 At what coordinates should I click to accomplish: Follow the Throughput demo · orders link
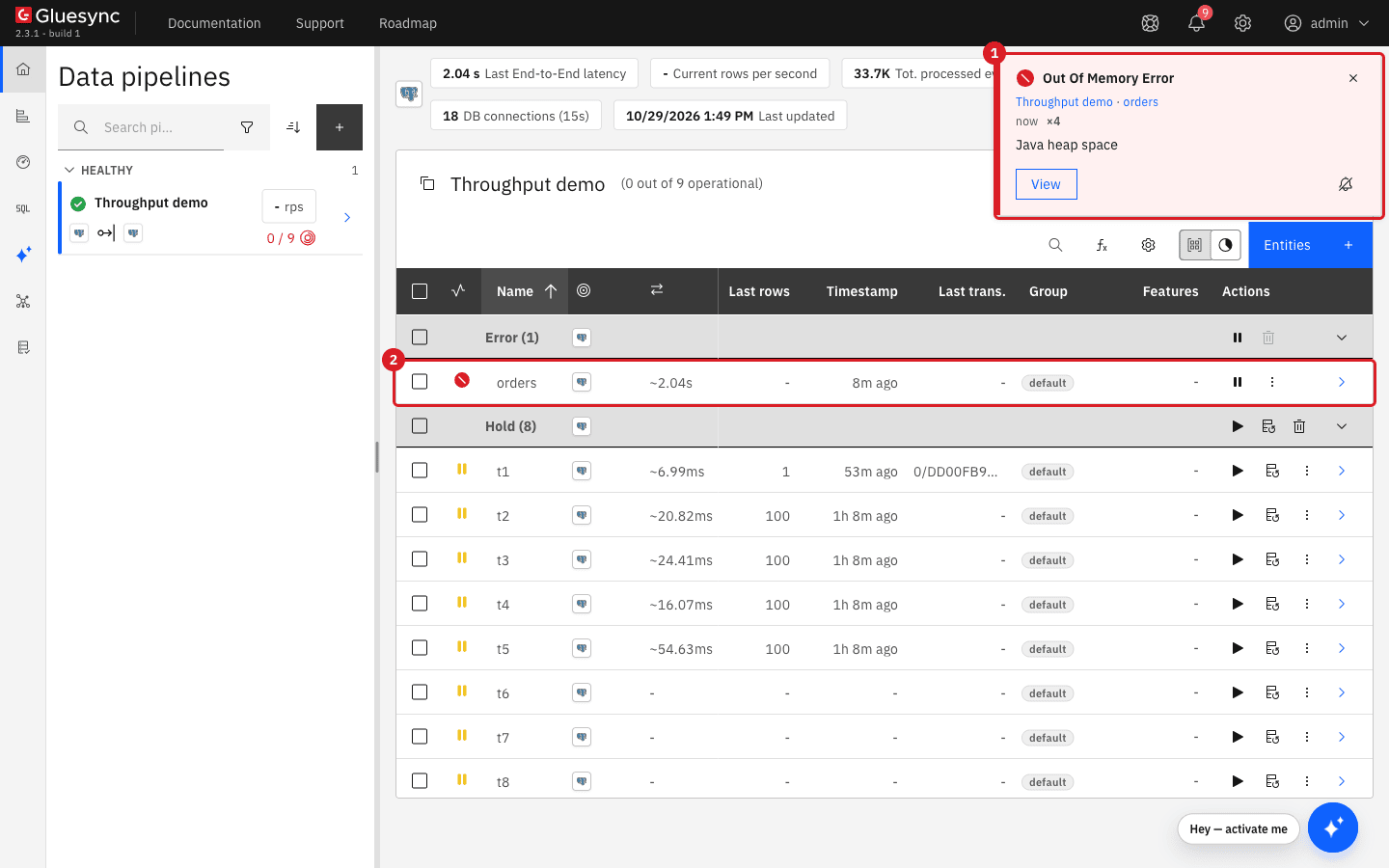pyautogui.click(x=1087, y=101)
